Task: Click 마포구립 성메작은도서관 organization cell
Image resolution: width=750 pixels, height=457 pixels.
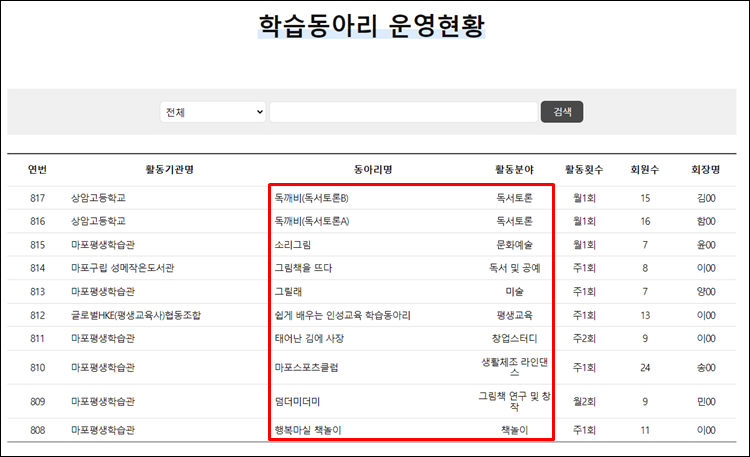Action: click(122, 268)
